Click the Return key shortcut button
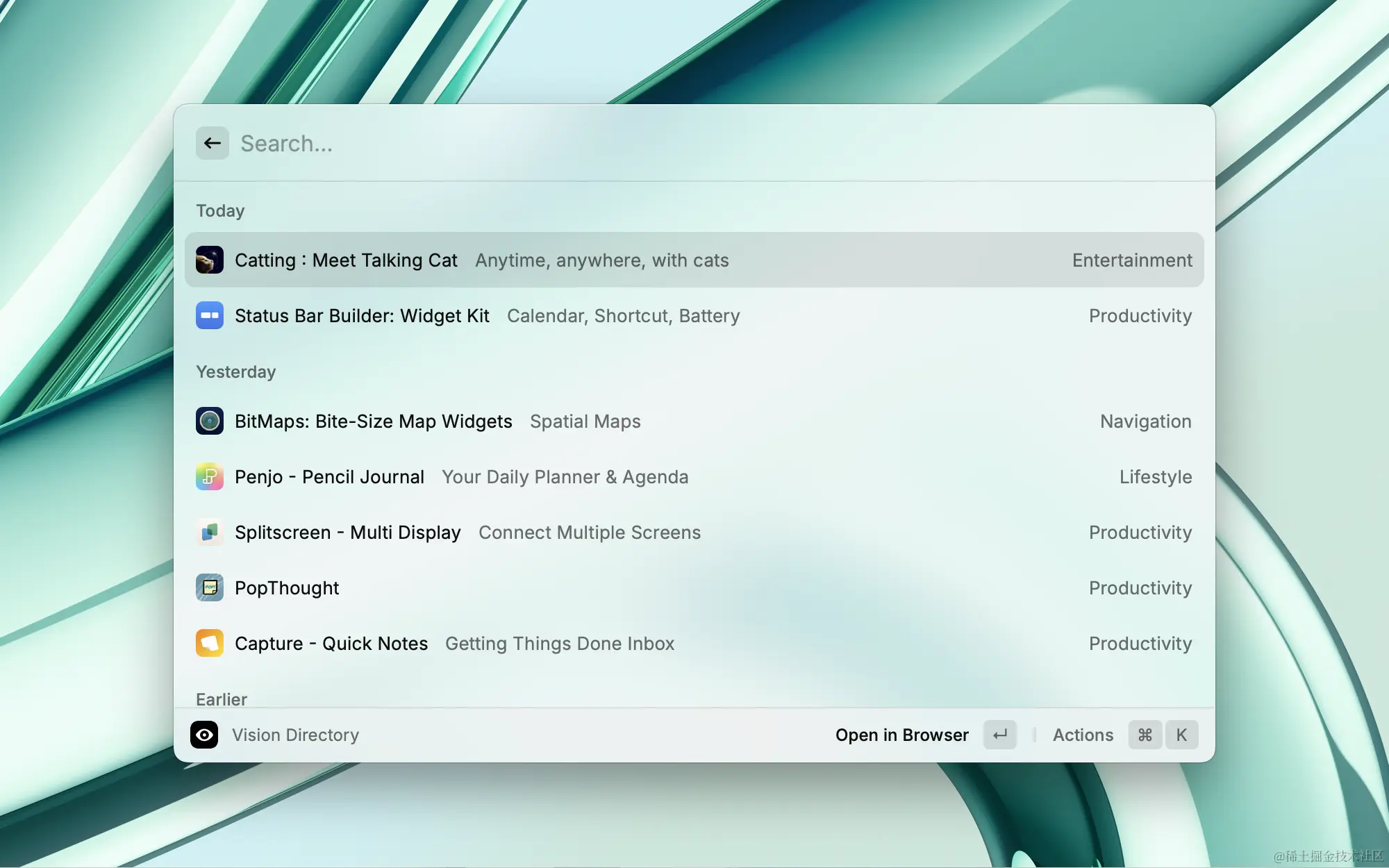Viewport: 1389px width, 868px height. tap(1000, 735)
